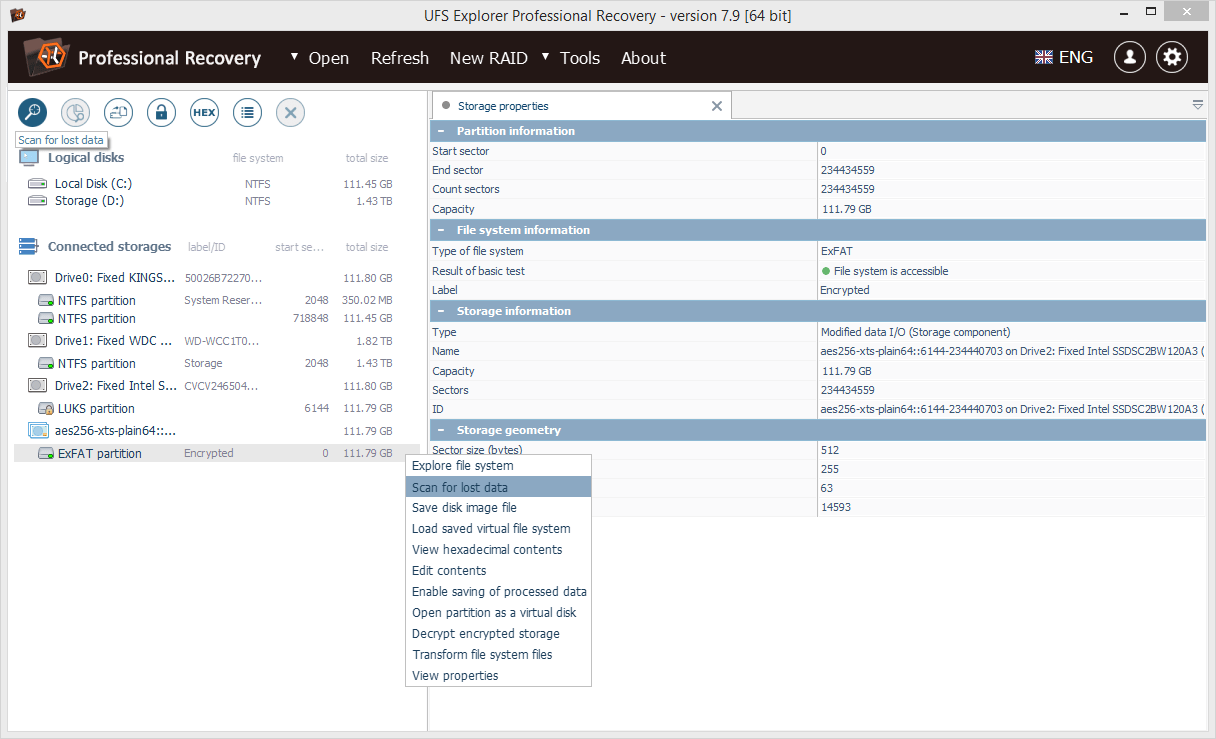Click the Storage (D:) drive icon
The height and width of the screenshot is (739, 1216).
tap(37, 200)
